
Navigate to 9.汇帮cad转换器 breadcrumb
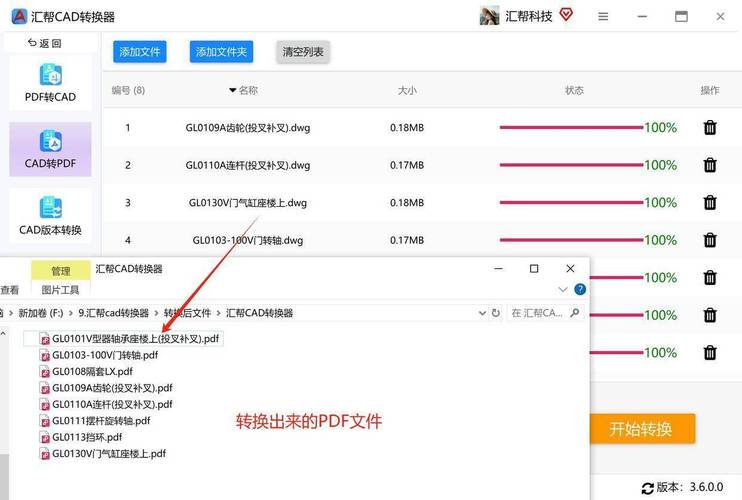point(114,313)
